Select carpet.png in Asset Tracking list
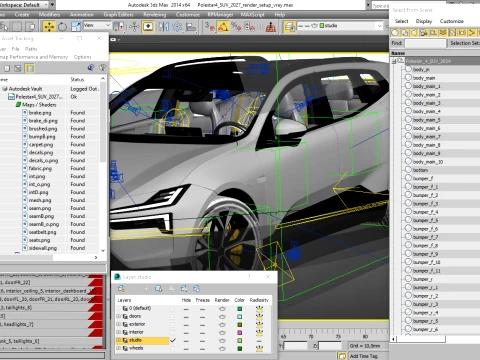The width and height of the screenshot is (480, 360). coord(41,145)
